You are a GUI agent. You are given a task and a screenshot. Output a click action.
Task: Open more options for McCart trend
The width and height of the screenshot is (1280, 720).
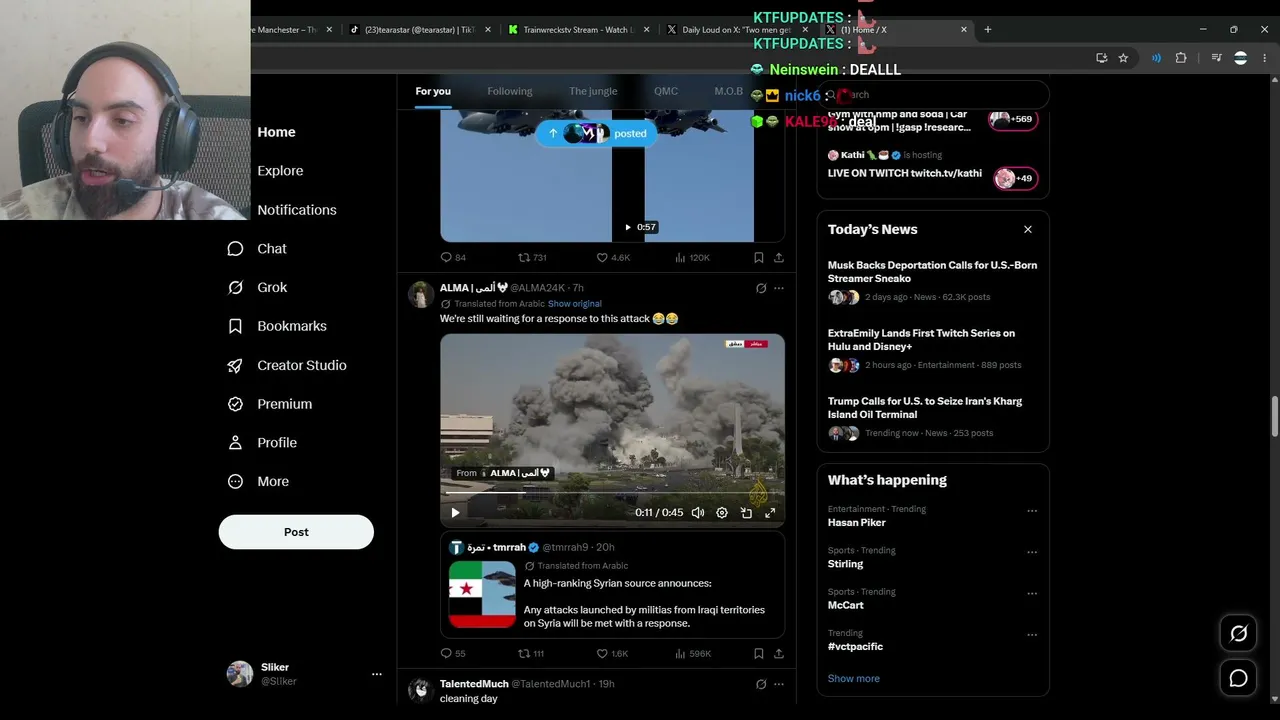click(x=1032, y=592)
